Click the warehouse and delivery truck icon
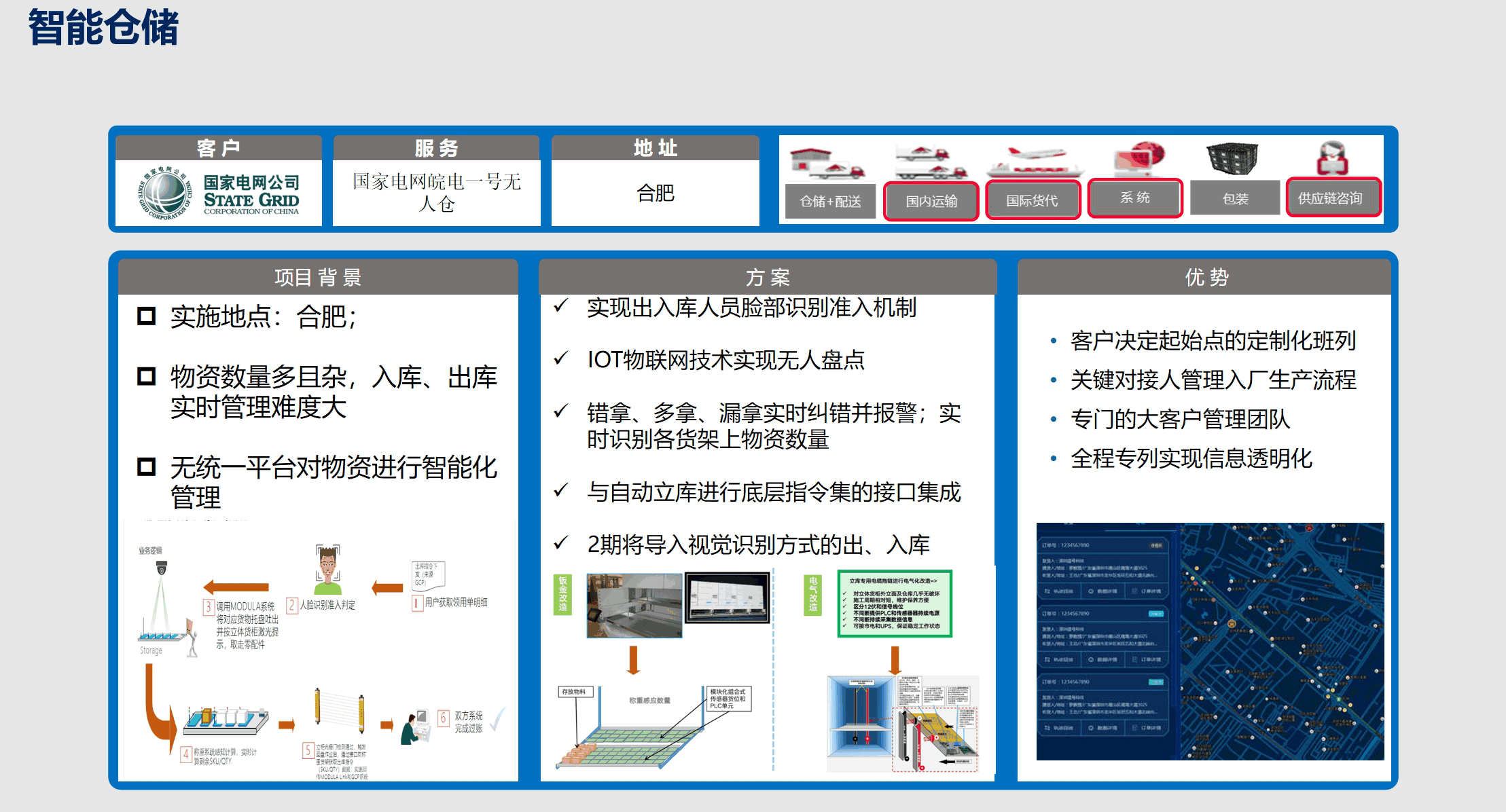The image size is (1506, 812). pyautogui.click(x=827, y=163)
